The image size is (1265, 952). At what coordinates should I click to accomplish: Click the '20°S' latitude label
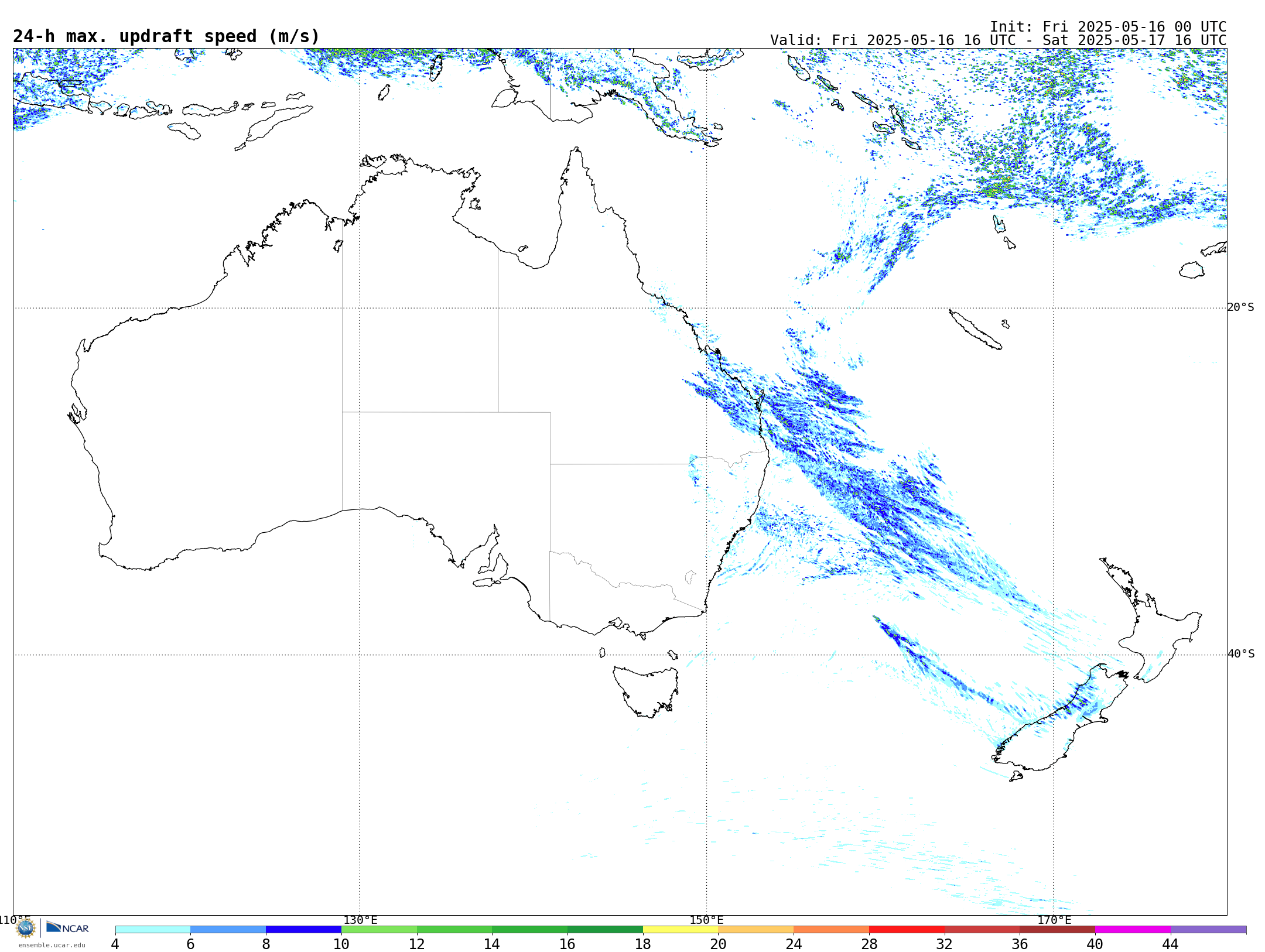click(1241, 307)
